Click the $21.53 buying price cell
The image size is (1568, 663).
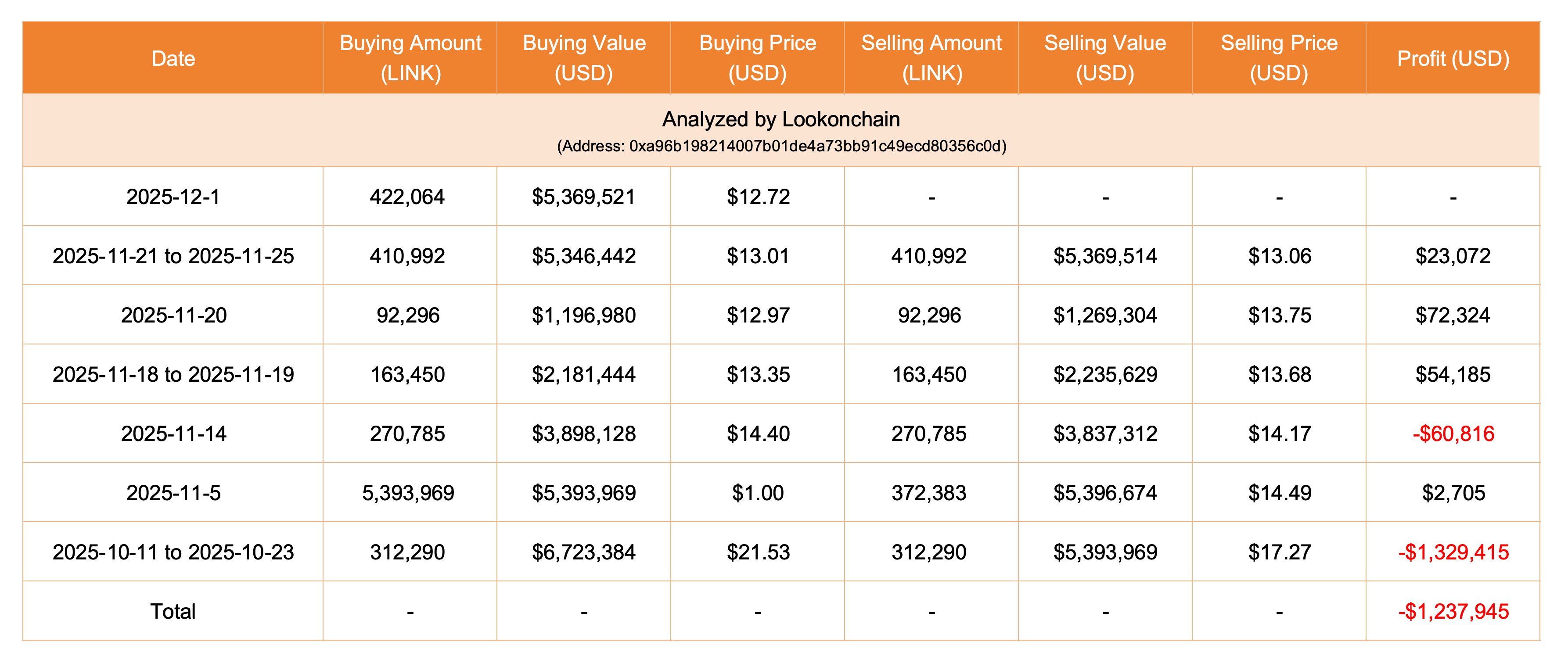click(758, 552)
